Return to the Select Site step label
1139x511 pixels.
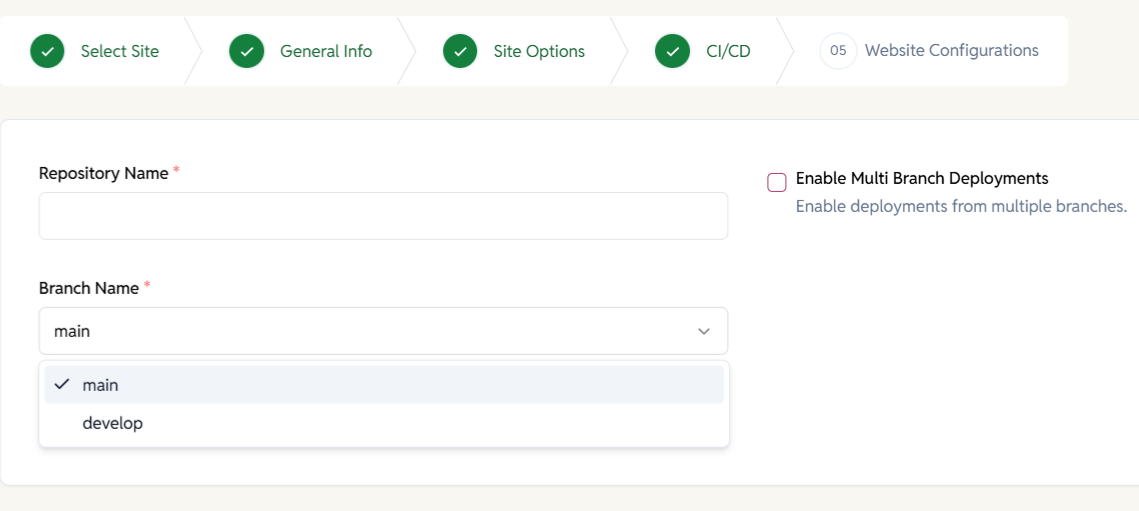coord(119,51)
